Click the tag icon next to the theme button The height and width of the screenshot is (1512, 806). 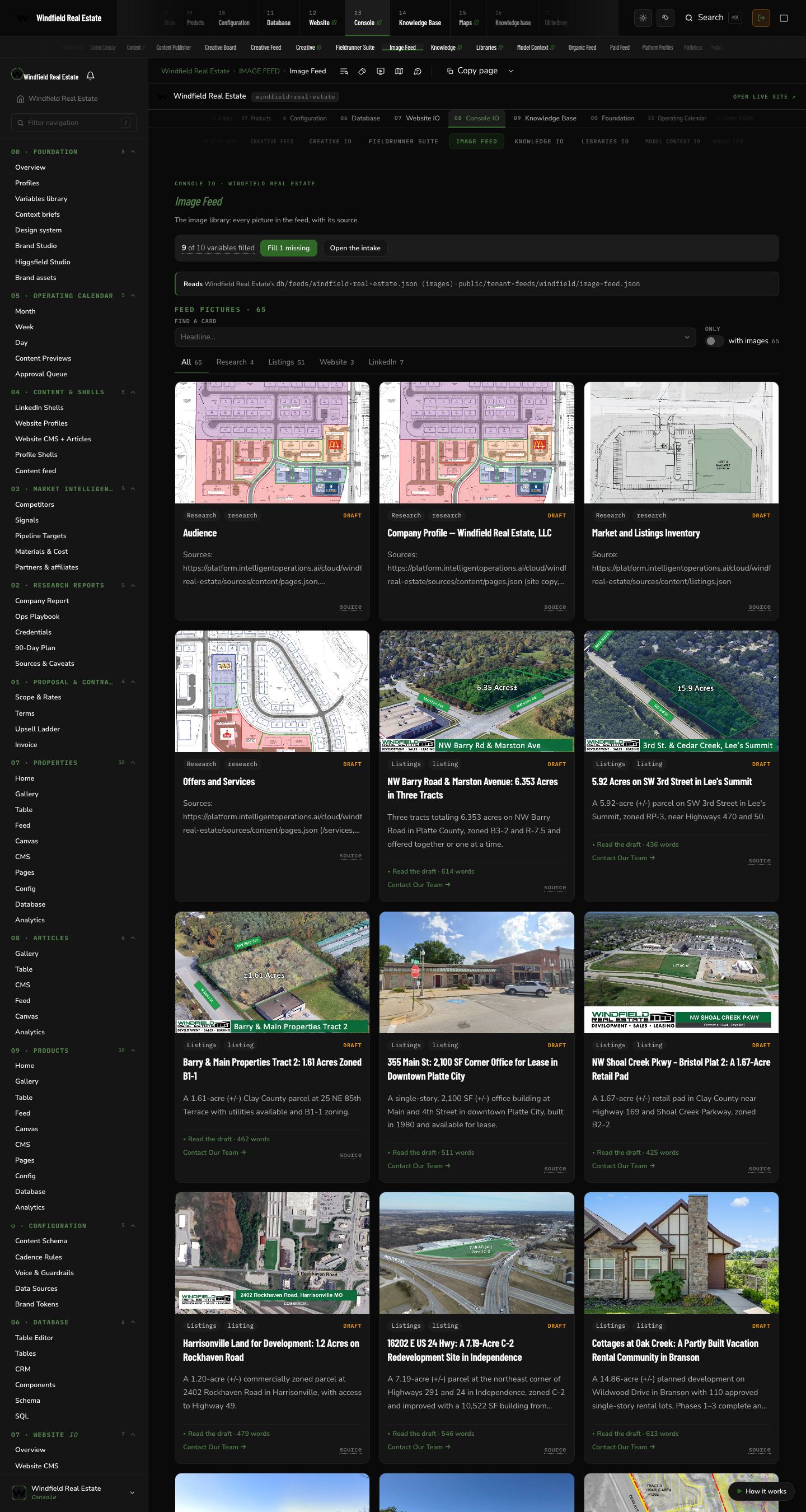pos(665,18)
